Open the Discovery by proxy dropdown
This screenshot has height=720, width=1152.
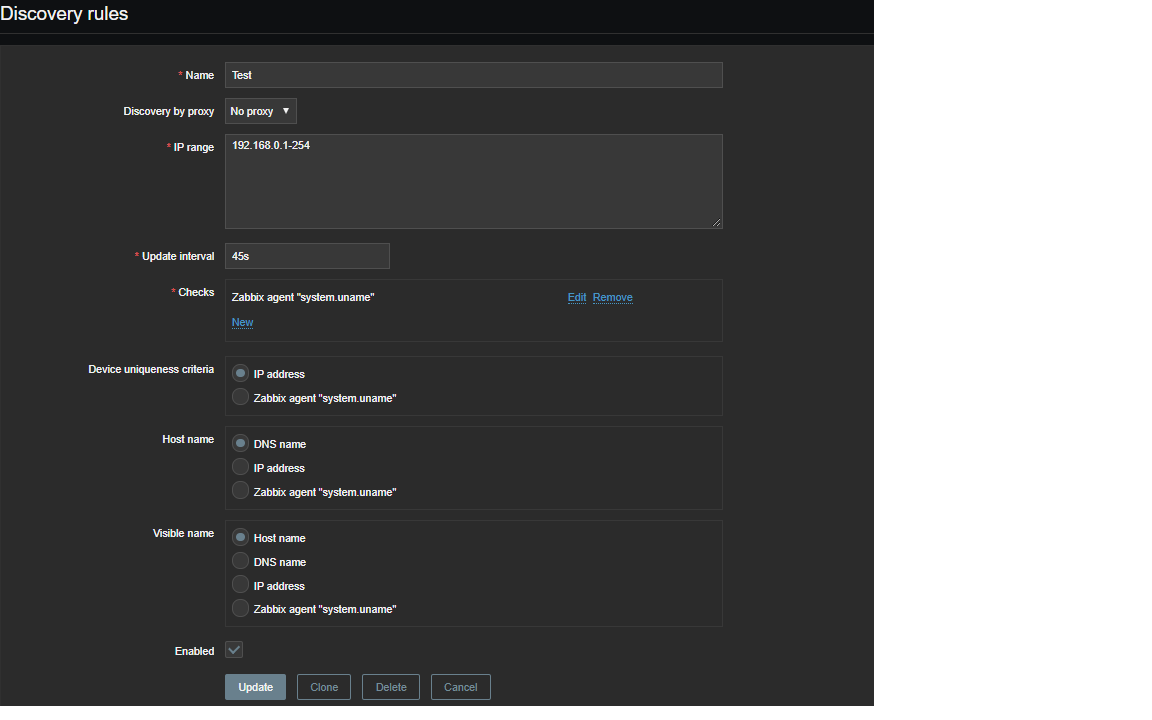[x=260, y=111]
